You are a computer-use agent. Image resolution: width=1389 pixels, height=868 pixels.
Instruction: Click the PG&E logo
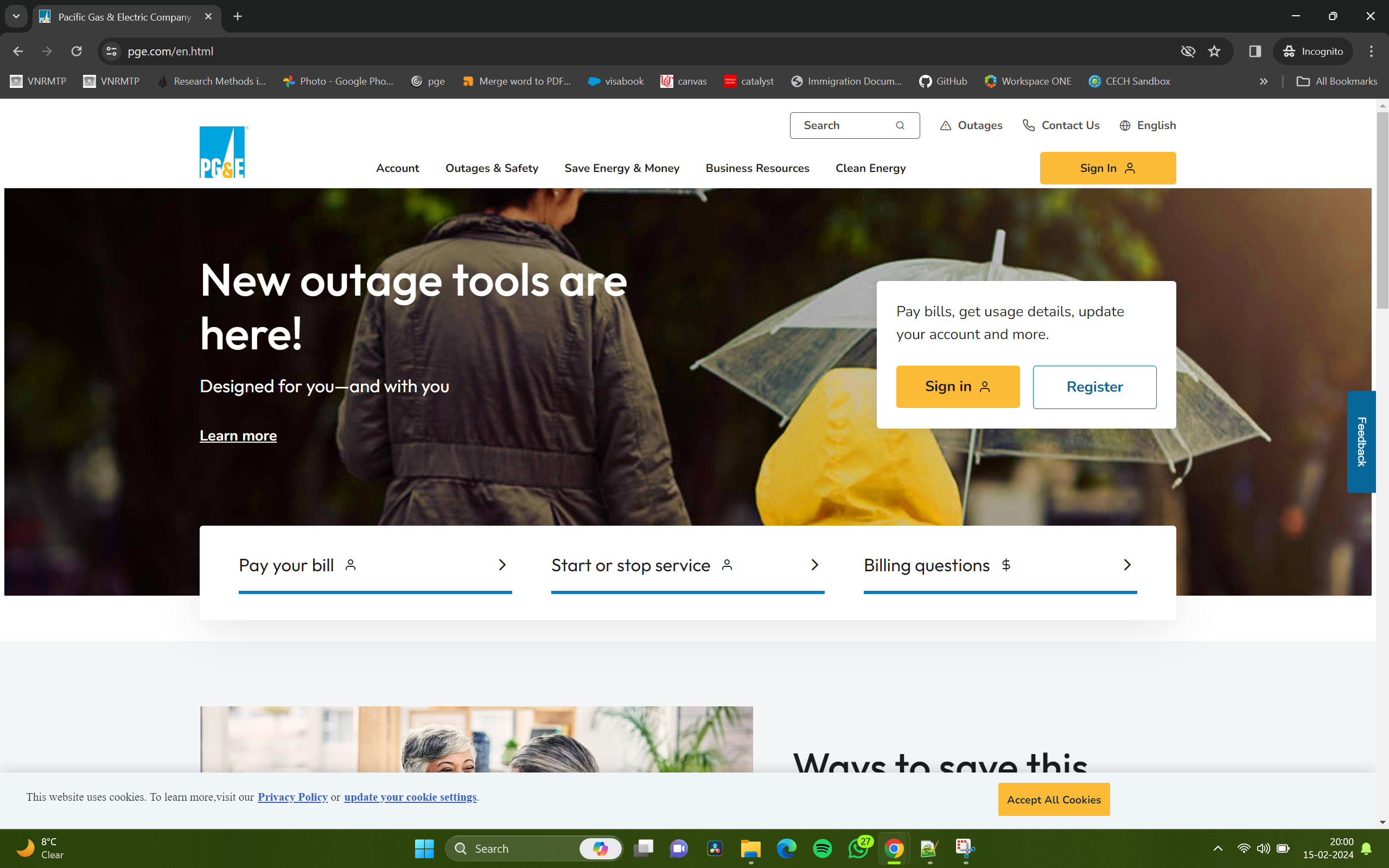pos(222,152)
